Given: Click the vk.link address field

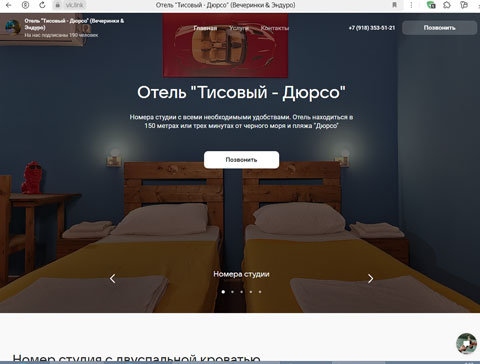Looking at the screenshot, I should (x=74, y=5).
